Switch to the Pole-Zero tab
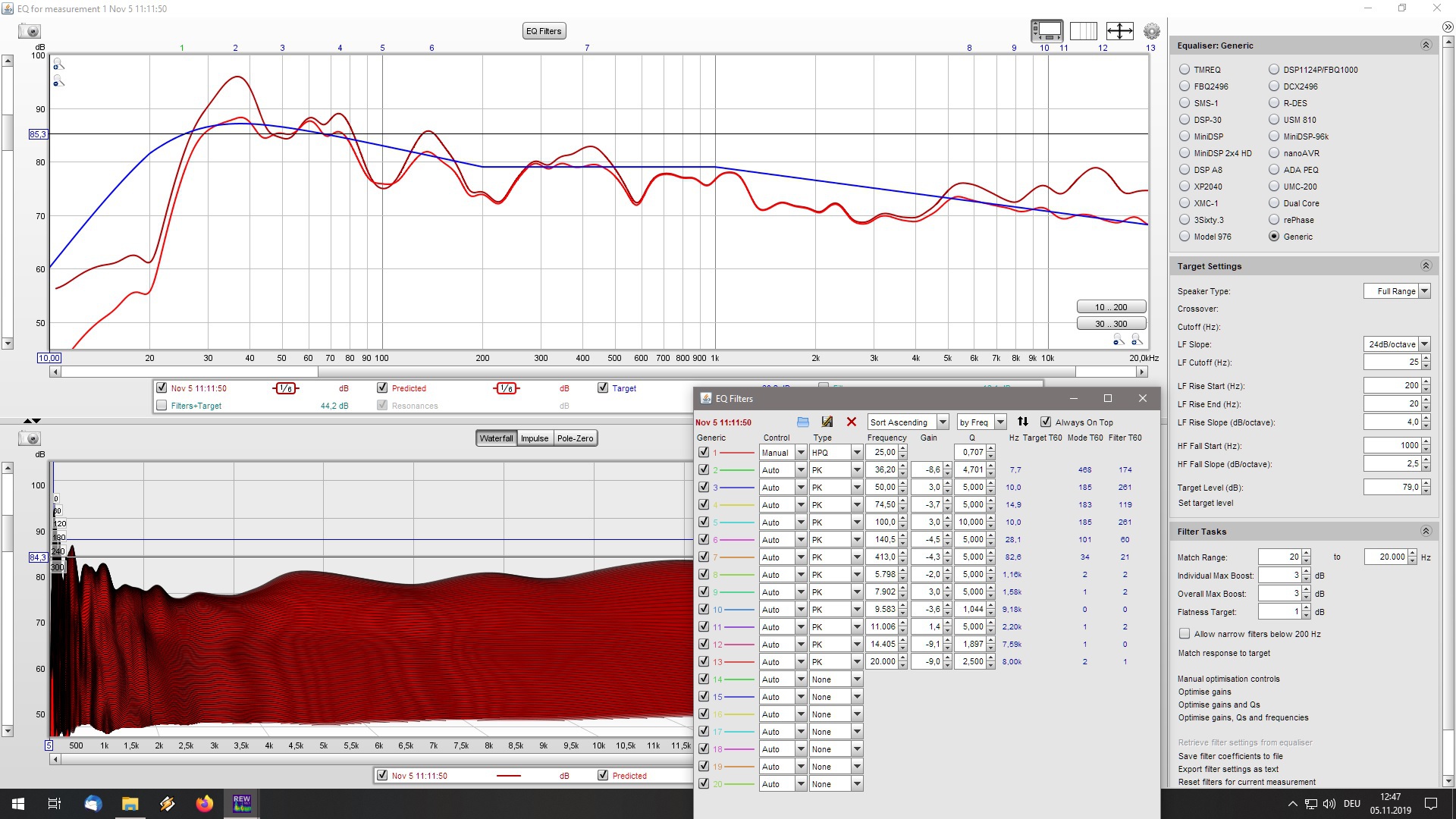The width and height of the screenshot is (1456, 819). coord(575,438)
